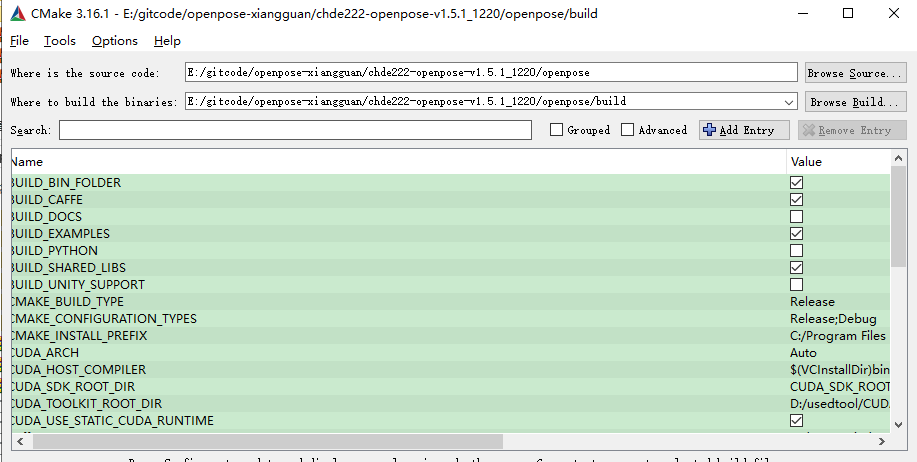Click the D:/usedtool/CUDA path value

click(840, 404)
